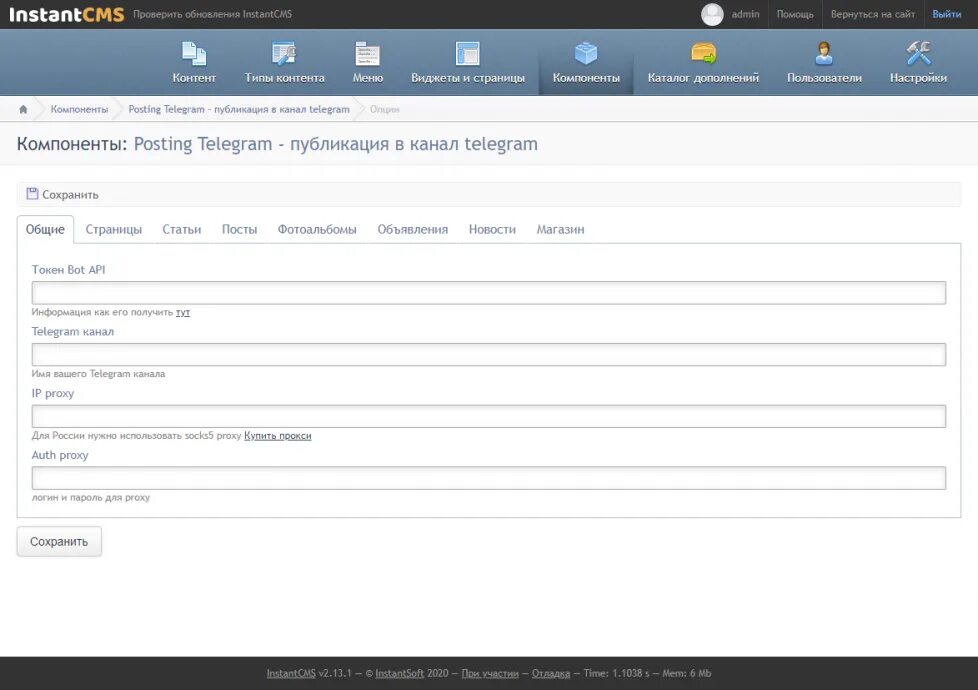
Task: Focus the Токен Bot API field
Action: point(488,293)
